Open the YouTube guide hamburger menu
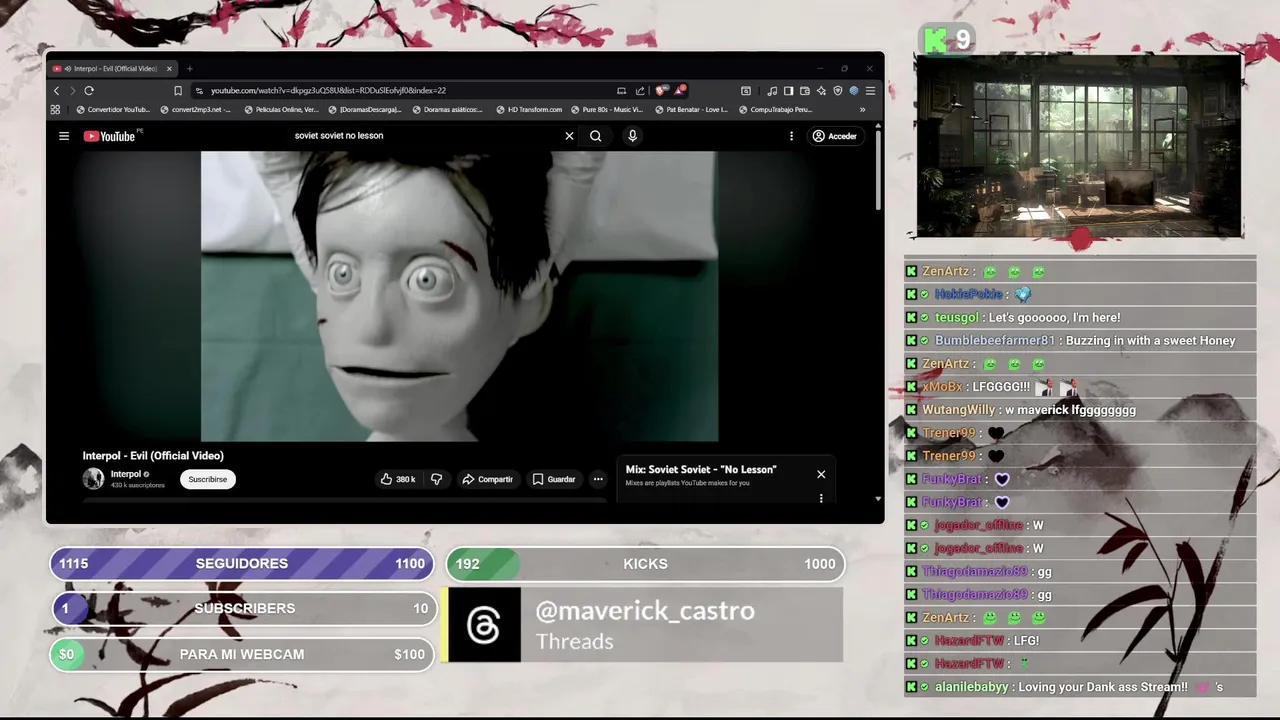Screen dimensions: 1280x720 pyautogui.click(x=64, y=136)
